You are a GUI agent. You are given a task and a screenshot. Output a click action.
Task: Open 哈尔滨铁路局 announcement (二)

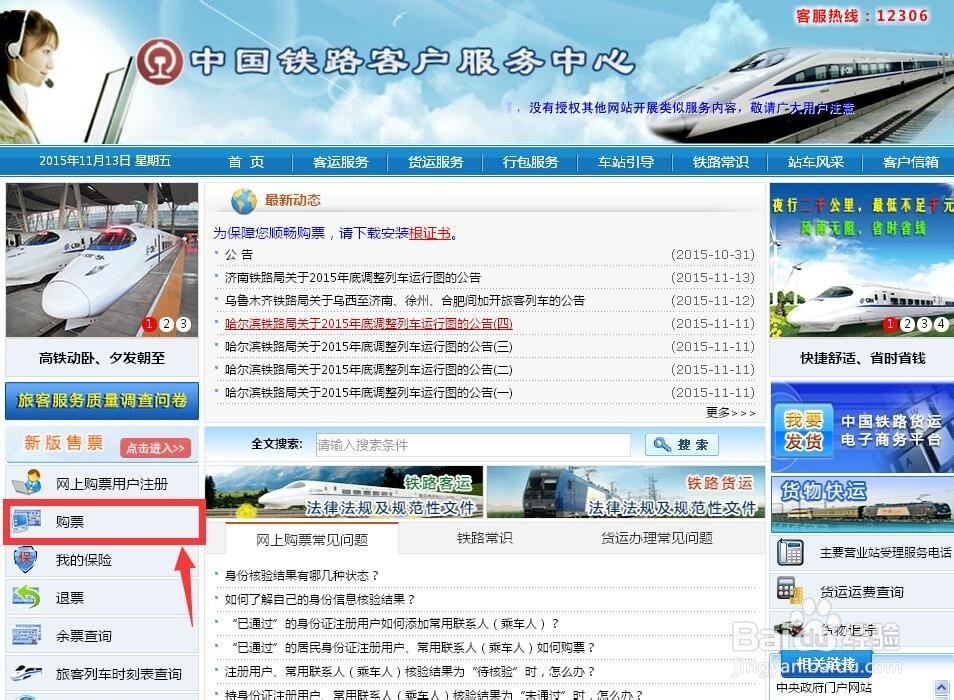click(369, 370)
